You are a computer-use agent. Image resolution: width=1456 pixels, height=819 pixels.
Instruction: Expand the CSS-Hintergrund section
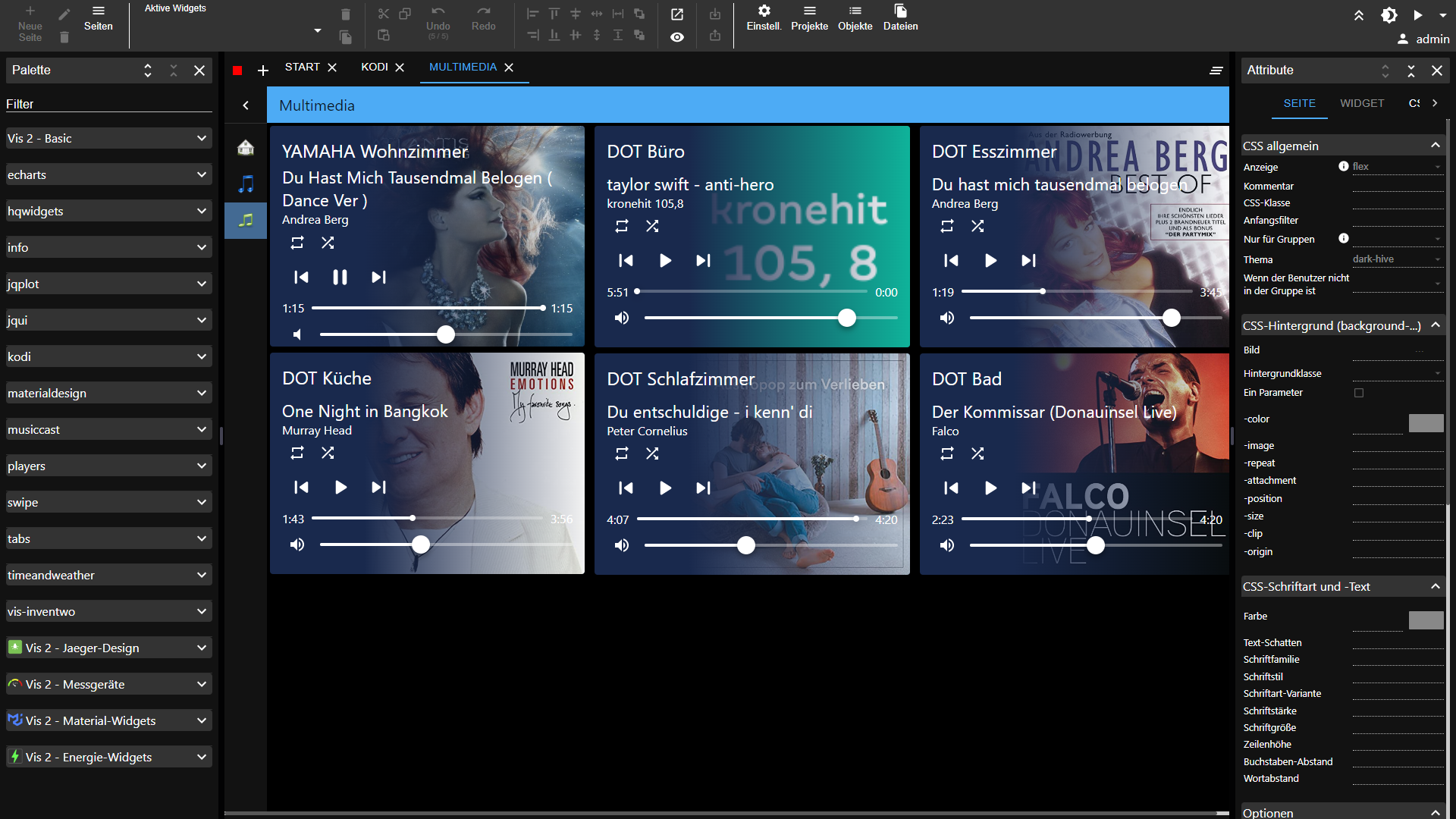(1432, 327)
